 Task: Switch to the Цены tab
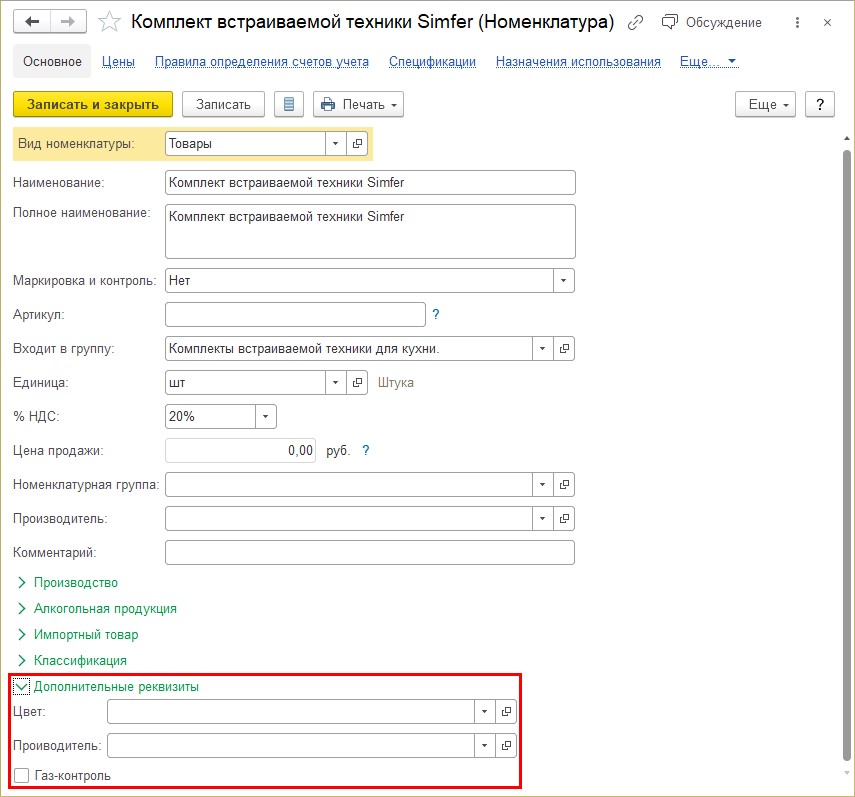118,61
